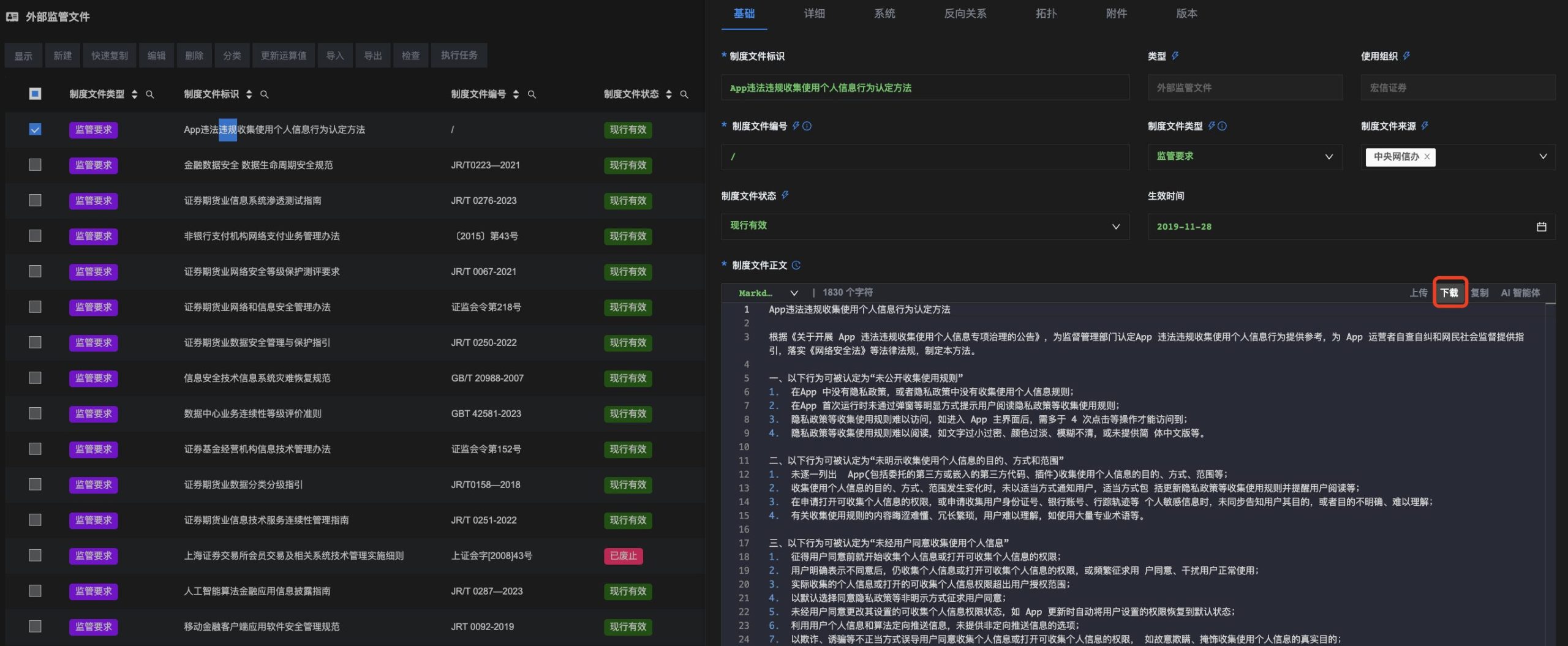Open the 制度文件类型 监管要求 dropdown
Image resolution: width=1568 pixels, height=646 pixels.
tap(1245, 157)
